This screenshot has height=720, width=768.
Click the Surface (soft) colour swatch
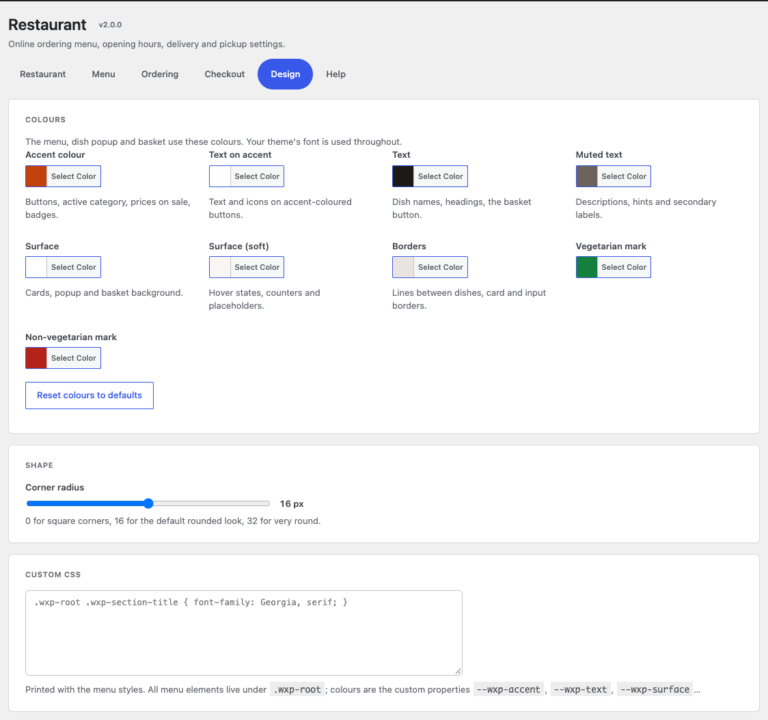220,267
